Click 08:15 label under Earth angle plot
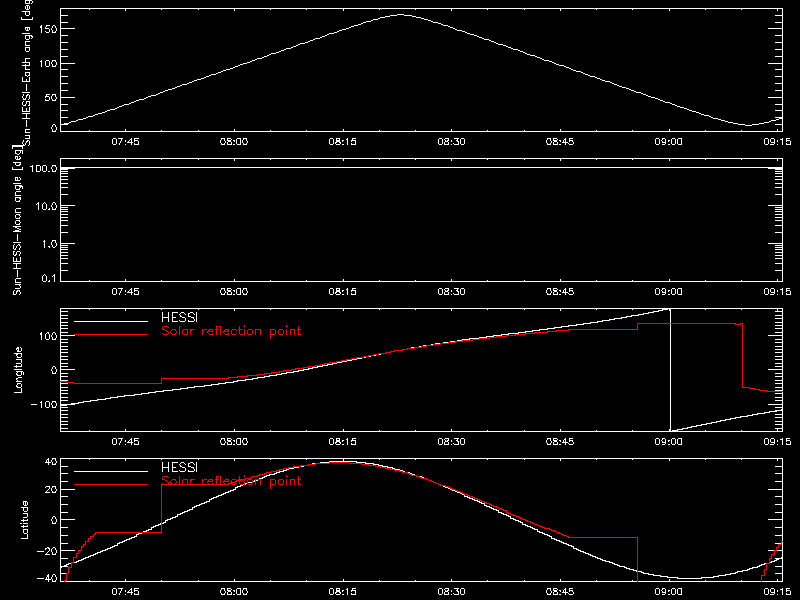This screenshot has width=800, height=600. coord(342,141)
